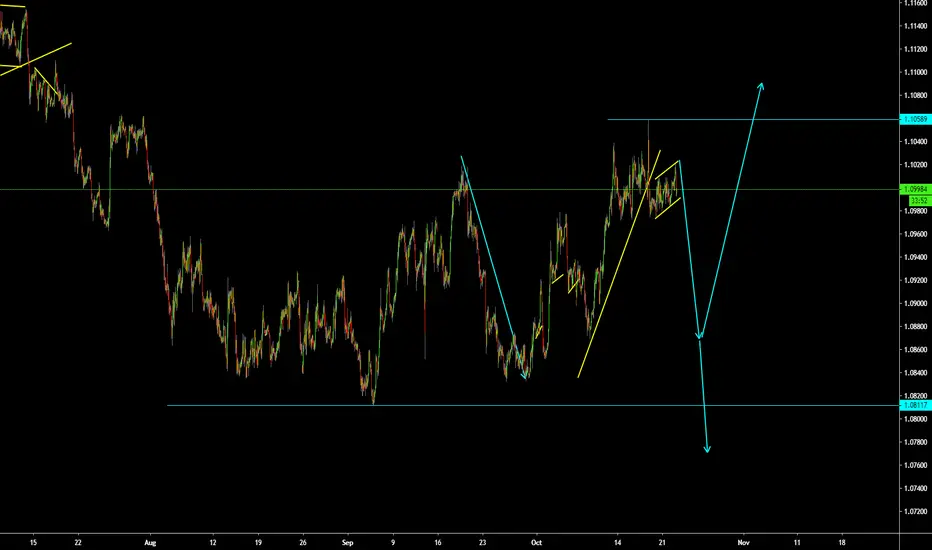The height and width of the screenshot is (550, 932).
Task: Click the 1.11200 price axis value
Action: [915, 49]
